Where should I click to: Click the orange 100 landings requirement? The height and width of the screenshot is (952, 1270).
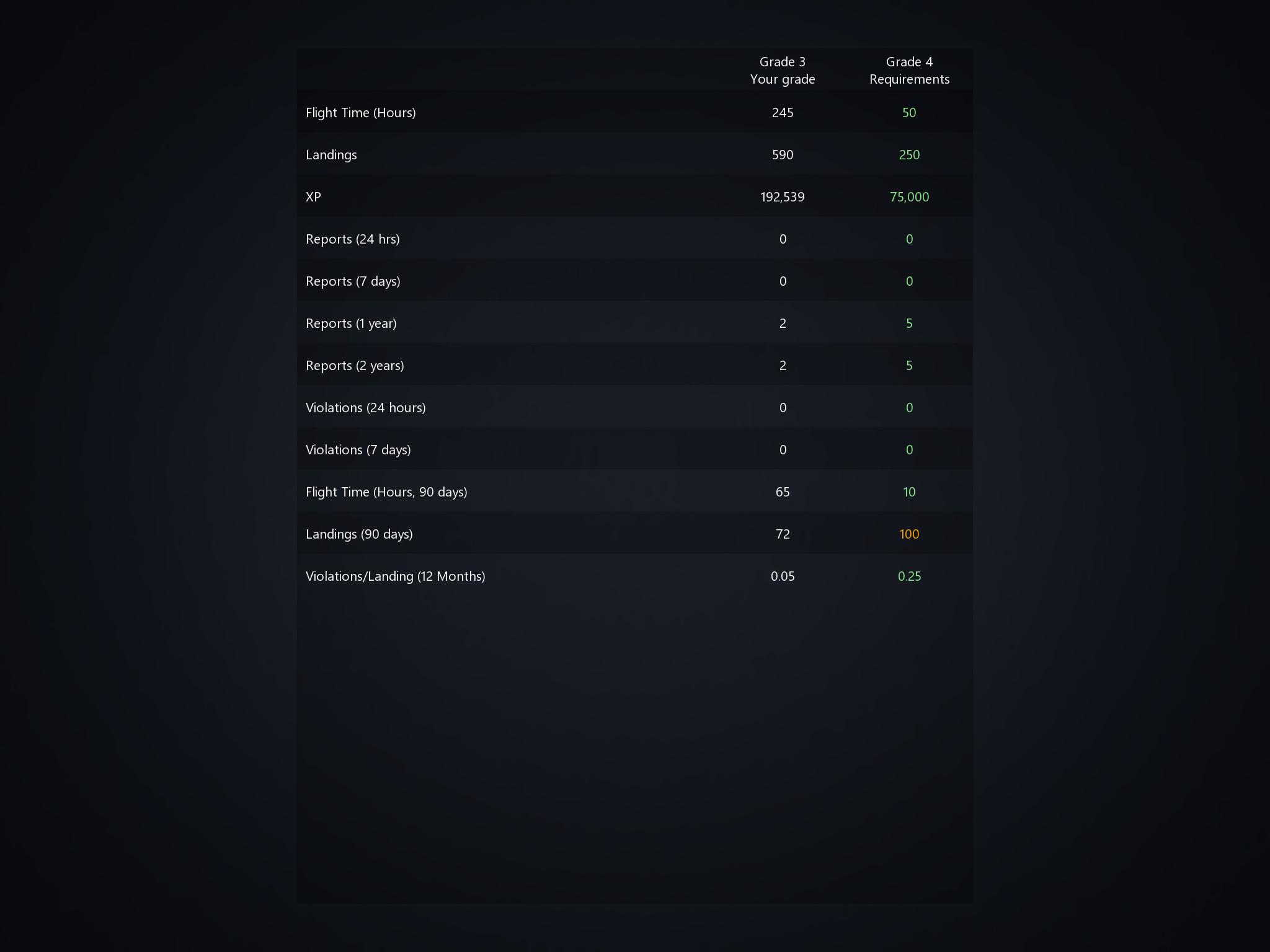[909, 534]
